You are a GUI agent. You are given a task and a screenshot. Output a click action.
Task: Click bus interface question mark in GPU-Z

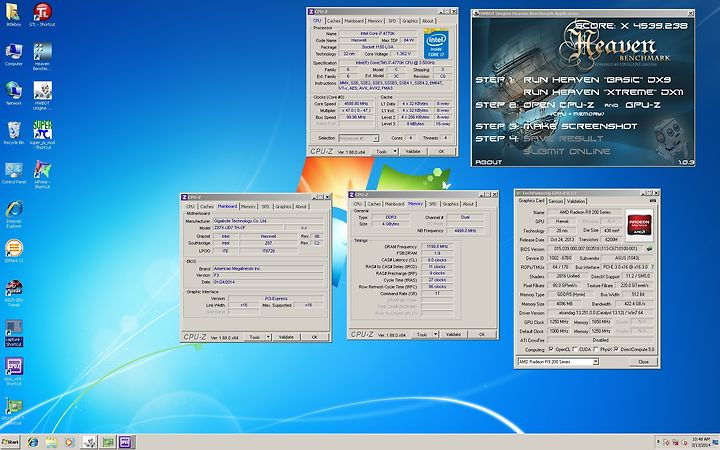[x=652, y=267]
